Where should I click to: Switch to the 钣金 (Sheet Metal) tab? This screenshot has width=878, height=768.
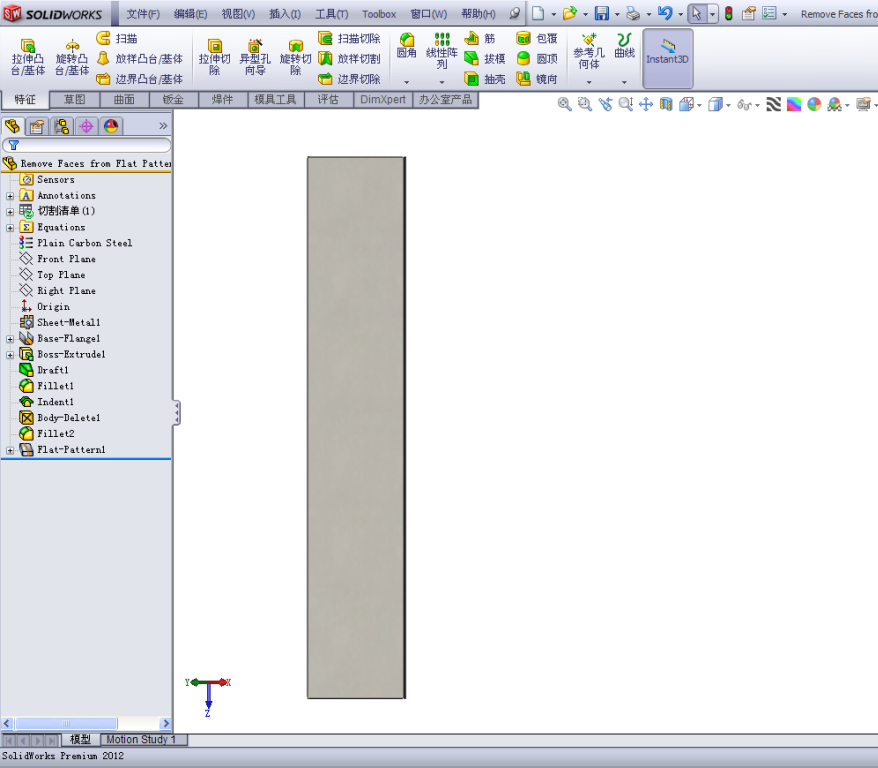click(173, 100)
